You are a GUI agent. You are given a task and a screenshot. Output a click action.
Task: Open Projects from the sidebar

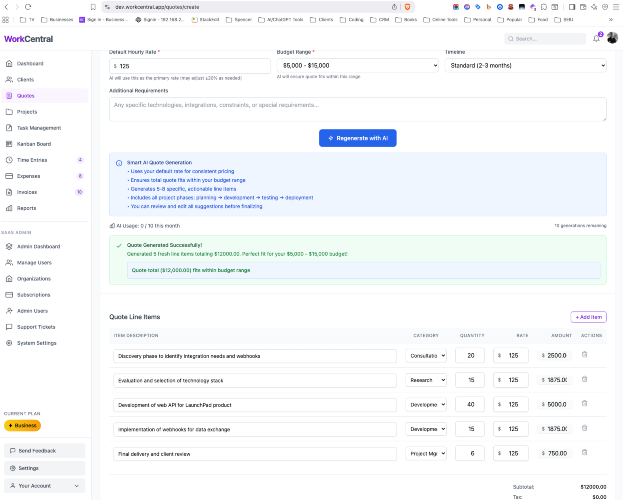(x=27, y=112)
